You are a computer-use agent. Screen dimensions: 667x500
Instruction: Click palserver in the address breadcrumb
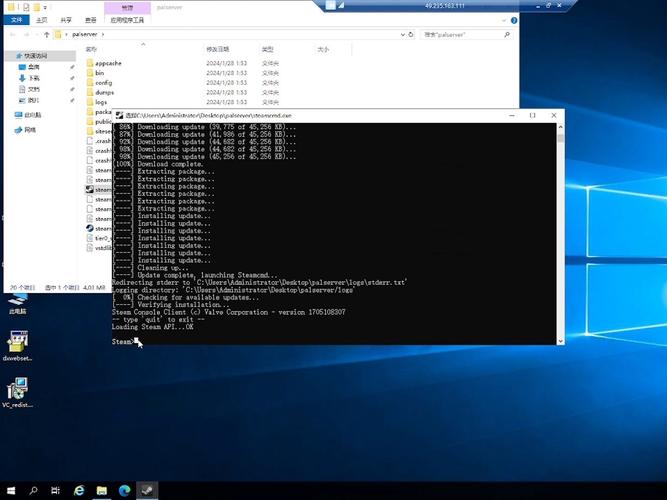tap(85, 34)
